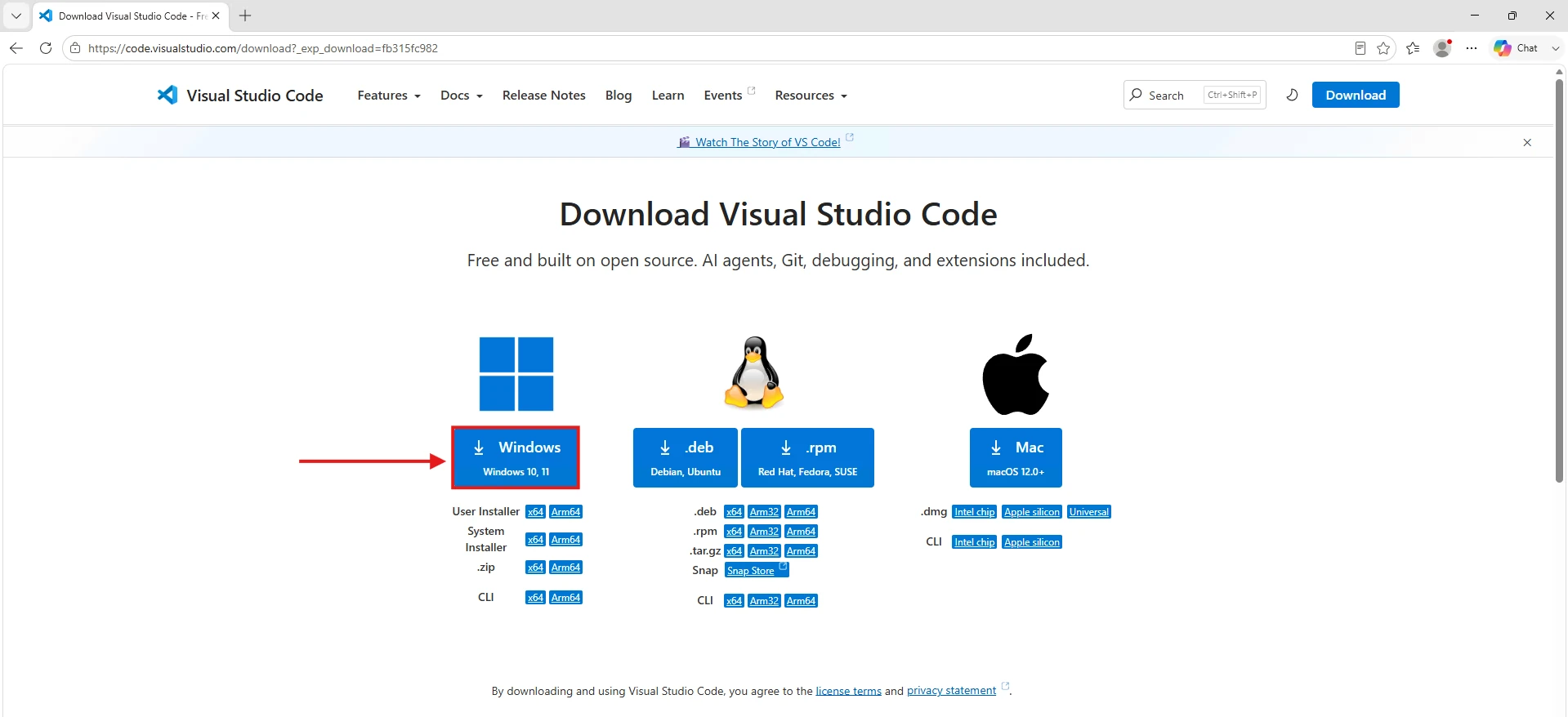The height and width of the screenshot is (717, 1568).
Task: Download Linux .tar.gz Arm32 archive
Action: coord(764,551)
